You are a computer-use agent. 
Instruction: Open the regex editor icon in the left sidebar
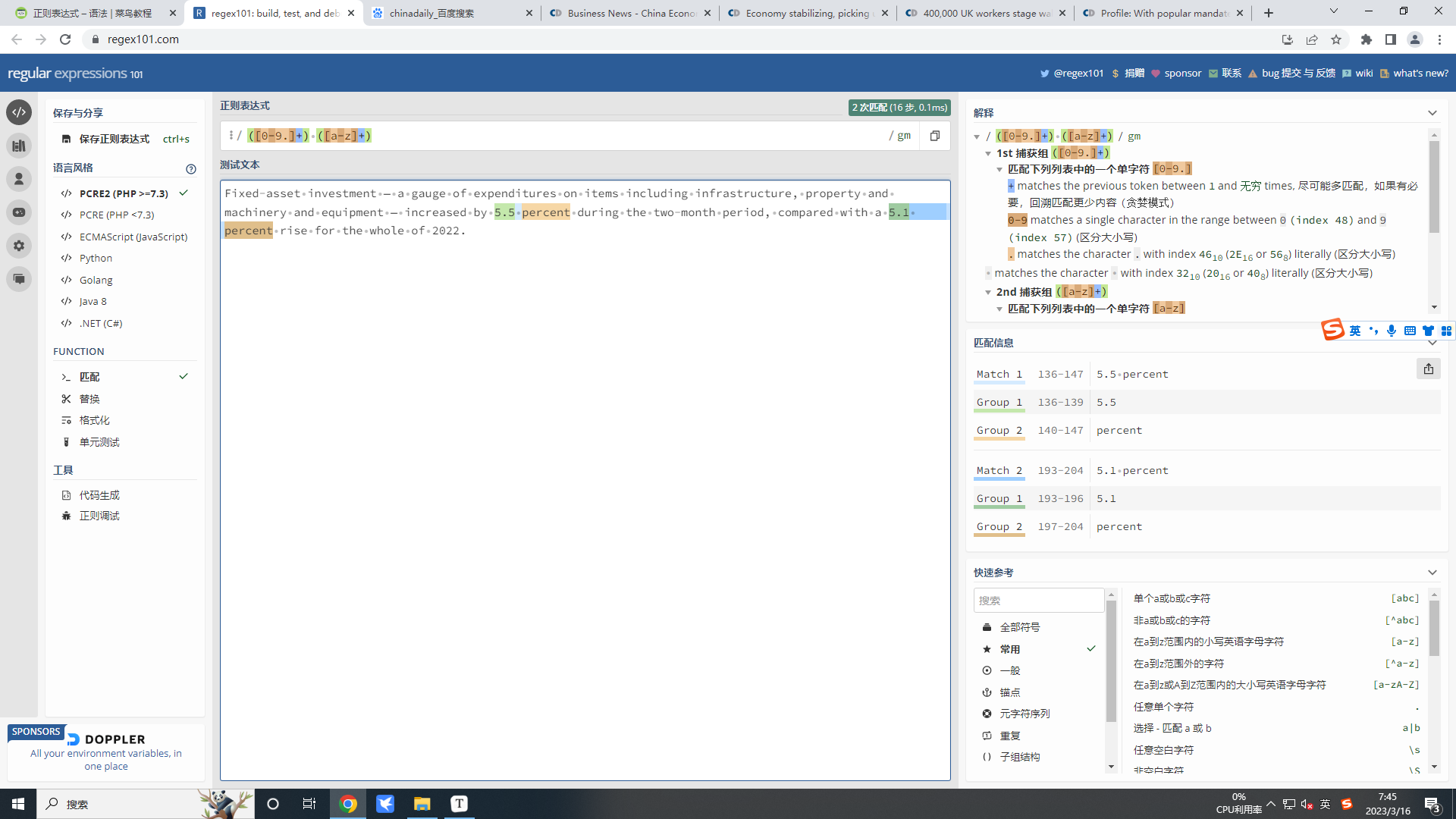pyautogui.click(x=19, y=112)
